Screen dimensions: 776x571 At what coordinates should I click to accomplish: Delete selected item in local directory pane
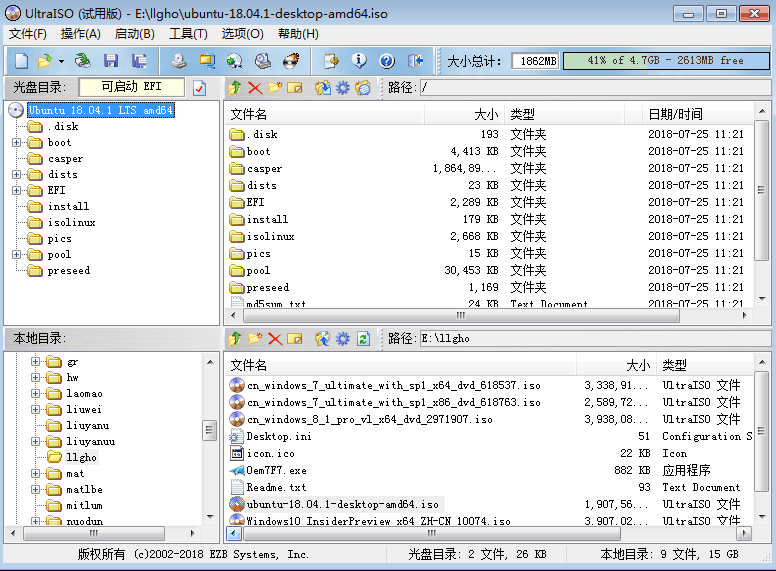(x=275, y=339)
